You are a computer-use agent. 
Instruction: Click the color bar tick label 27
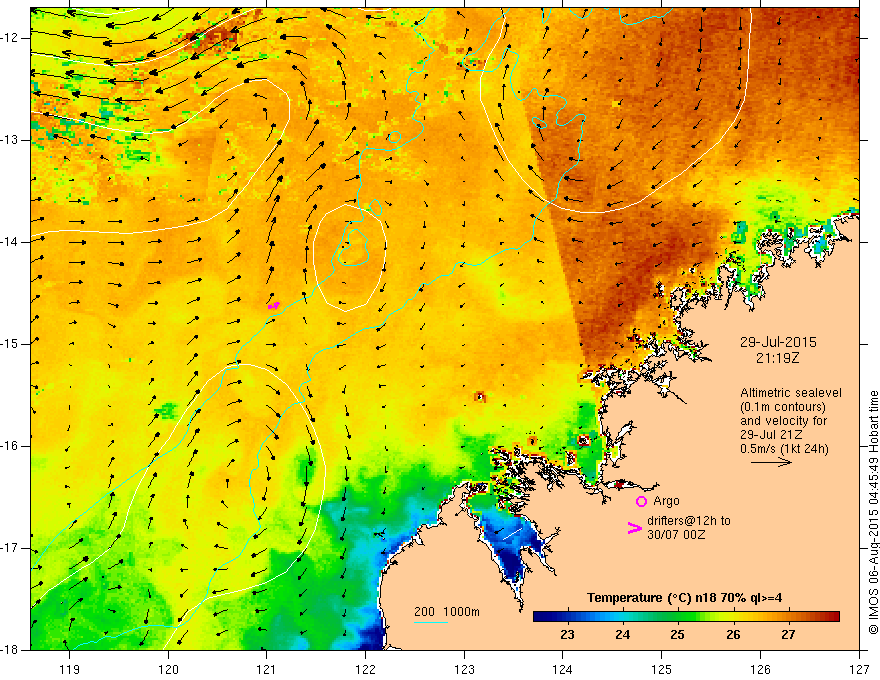tap(788, 635)
